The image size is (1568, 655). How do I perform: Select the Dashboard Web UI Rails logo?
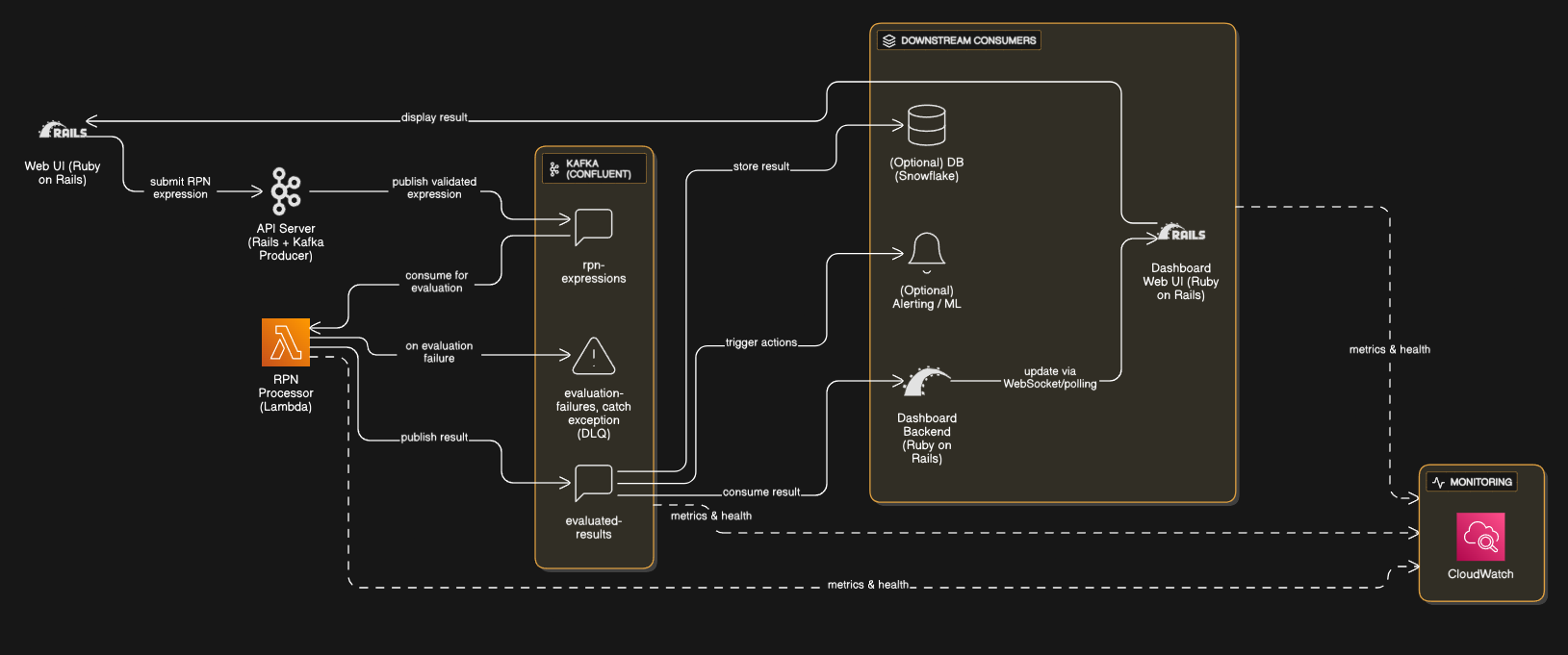click(x=1181, y=233)
